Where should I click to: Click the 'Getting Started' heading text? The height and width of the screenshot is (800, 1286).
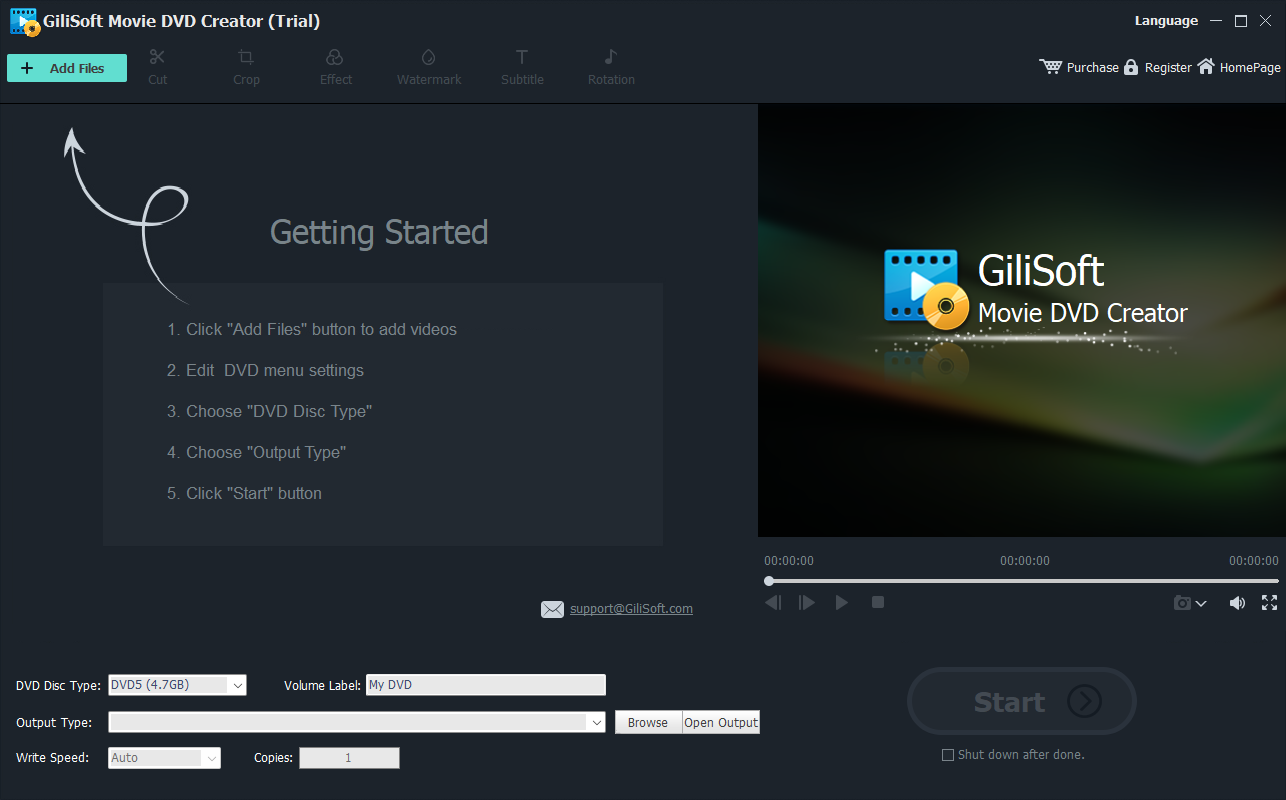pos(379,232)
